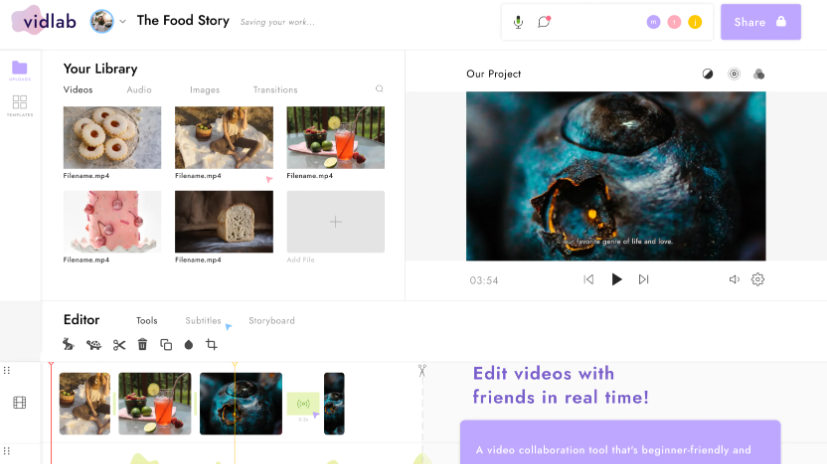The height and width of the screenshot is (464, 827).
Task: Toggle the contrast half-circle icon
Action: click(708, 74)
